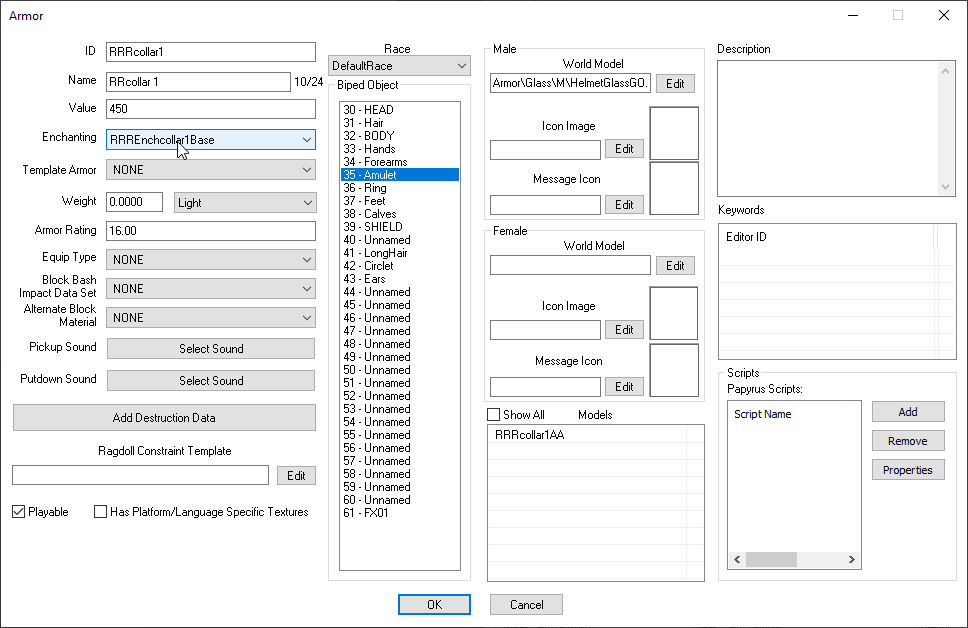Edit the Female Icon Image
Image resolution: width=968 pixels, height=628 pixels.
[x=624, y=330]
